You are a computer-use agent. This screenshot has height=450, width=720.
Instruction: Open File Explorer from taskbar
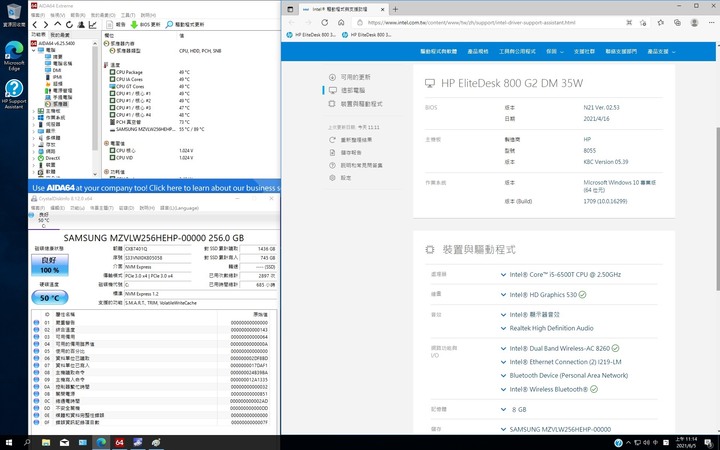[x=46, y=443]
